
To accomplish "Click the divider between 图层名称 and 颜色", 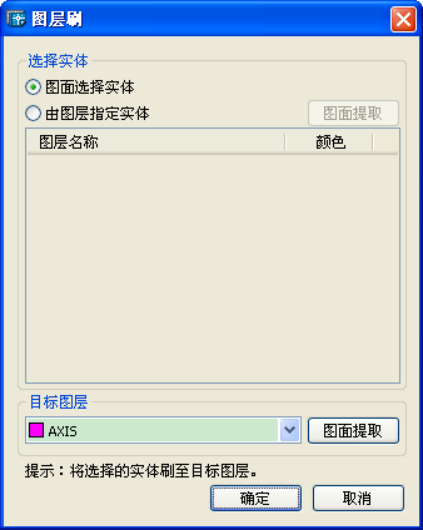I will coord(285,142).
